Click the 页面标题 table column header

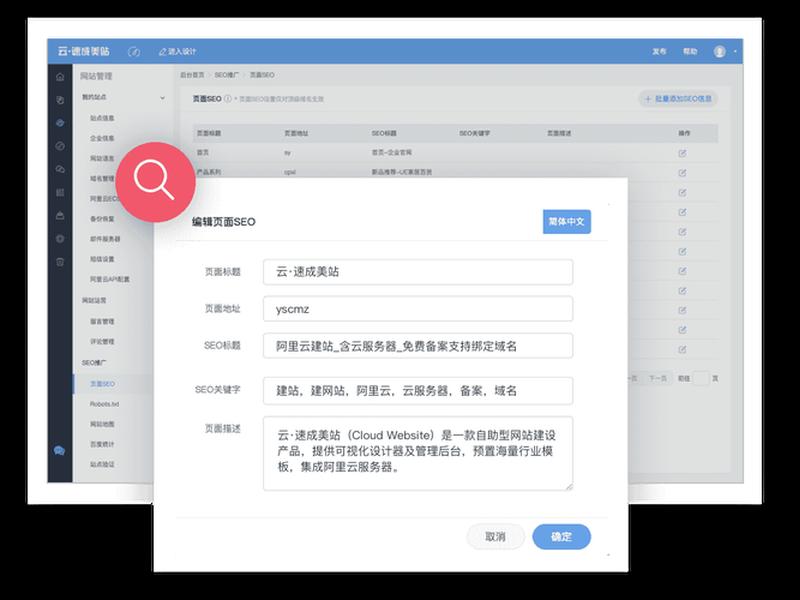[209, 133]
